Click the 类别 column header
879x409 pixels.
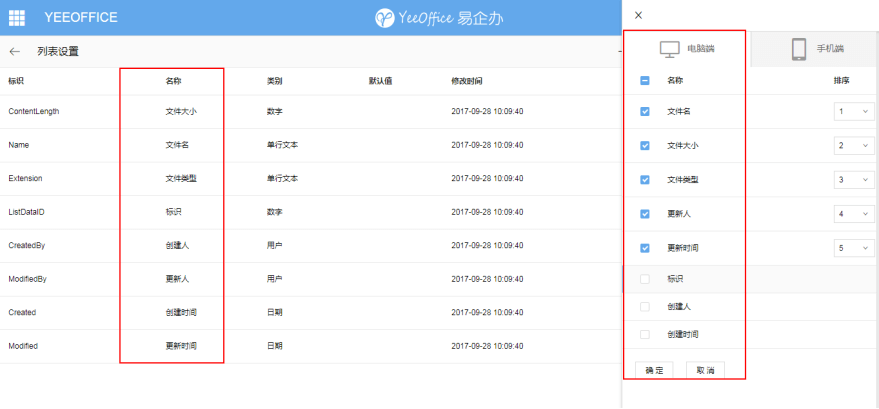pos(274,81)
